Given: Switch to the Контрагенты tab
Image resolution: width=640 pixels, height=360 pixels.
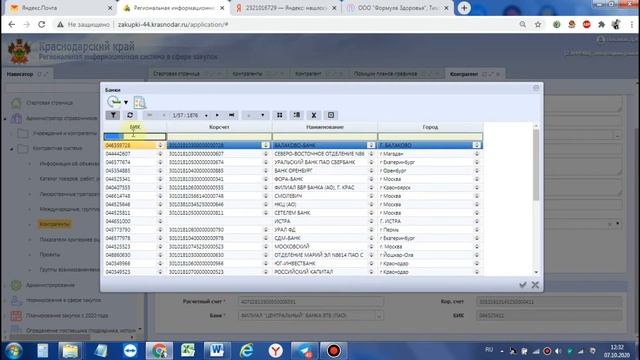Looking at the screenshot, I should coord(247,74).
